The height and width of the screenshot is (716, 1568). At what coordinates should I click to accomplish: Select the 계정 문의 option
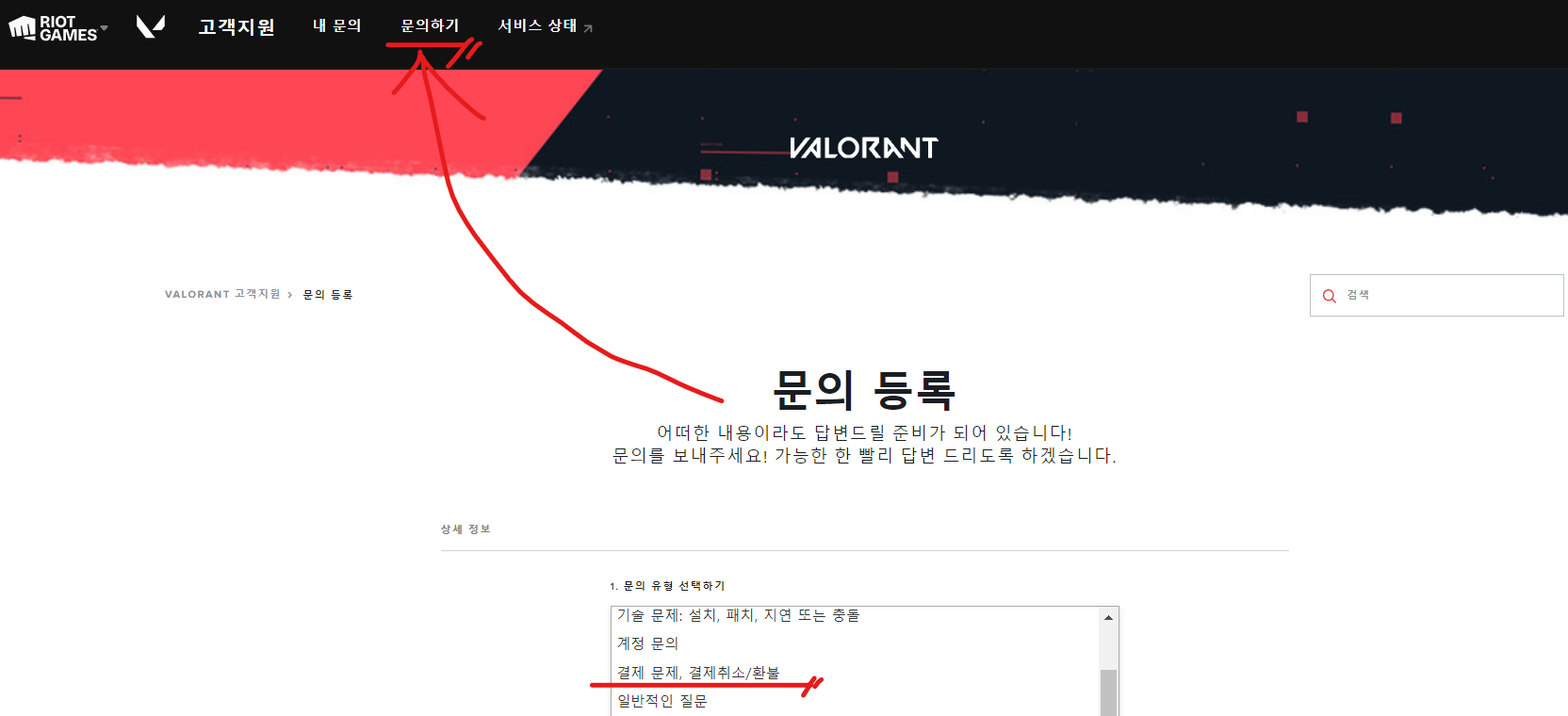855,643
